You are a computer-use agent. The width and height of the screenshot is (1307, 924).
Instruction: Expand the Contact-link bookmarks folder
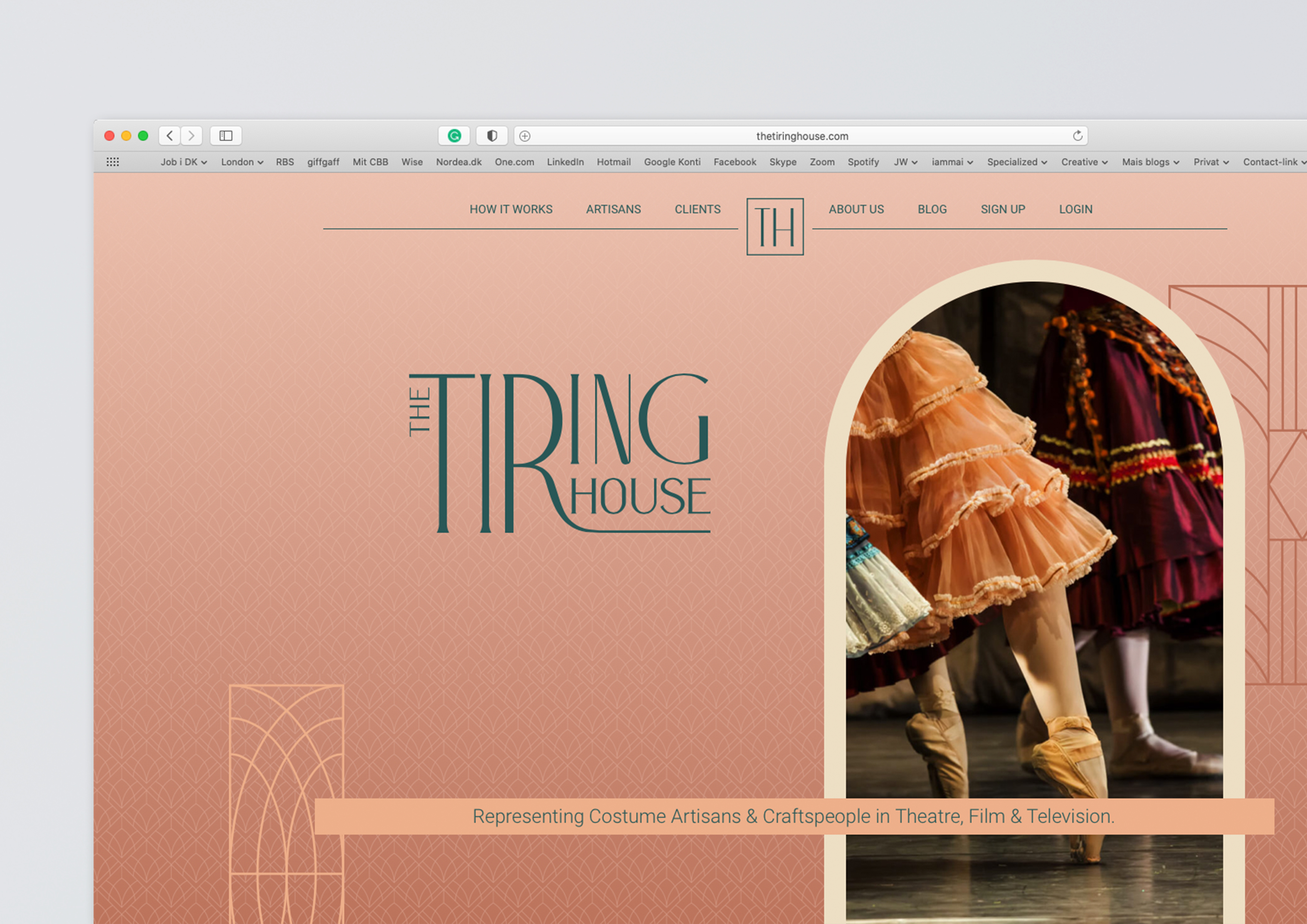[x=1275, y=162]
